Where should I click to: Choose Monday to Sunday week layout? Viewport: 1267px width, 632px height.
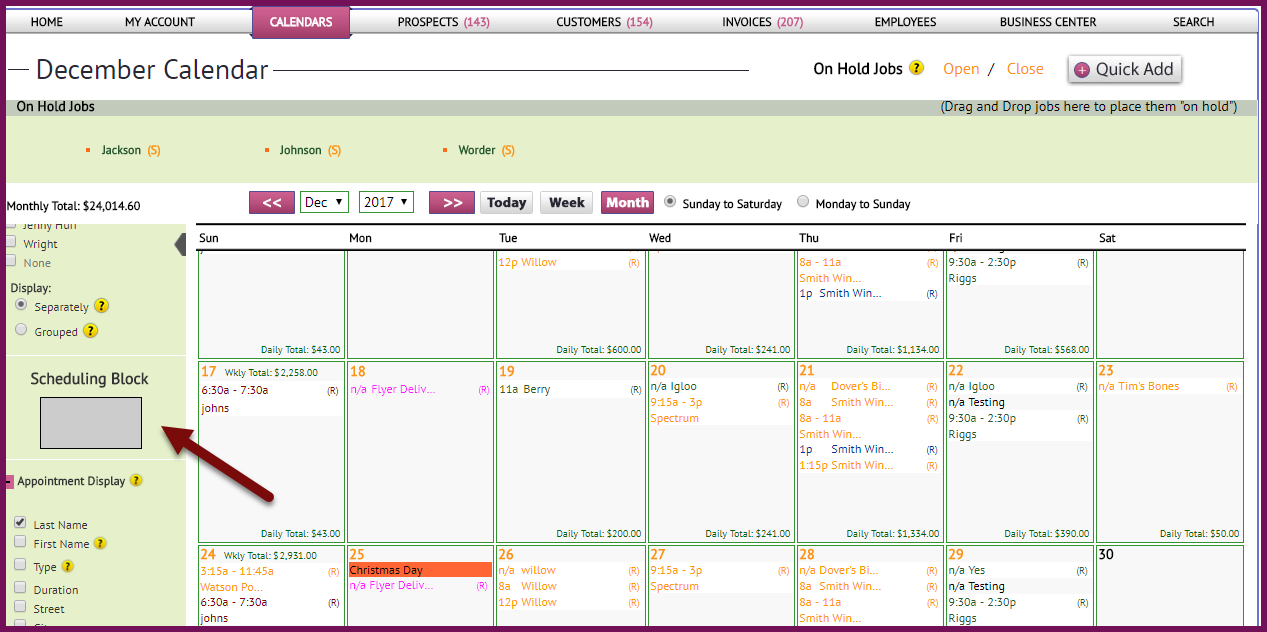(803, 201)
